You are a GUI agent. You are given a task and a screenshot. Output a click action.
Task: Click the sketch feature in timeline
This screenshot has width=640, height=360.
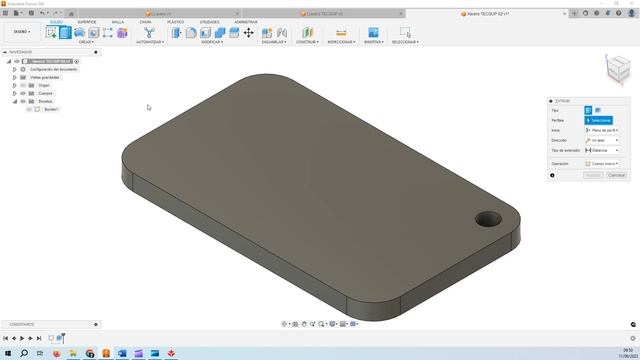[51, 338]
